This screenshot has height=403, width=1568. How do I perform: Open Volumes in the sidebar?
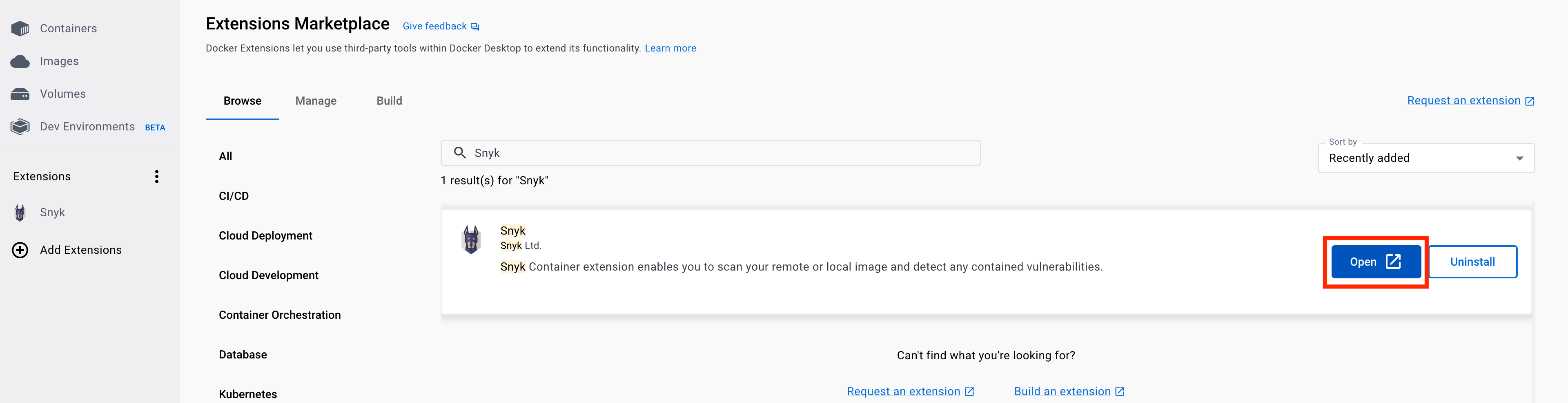click(63, 94)
